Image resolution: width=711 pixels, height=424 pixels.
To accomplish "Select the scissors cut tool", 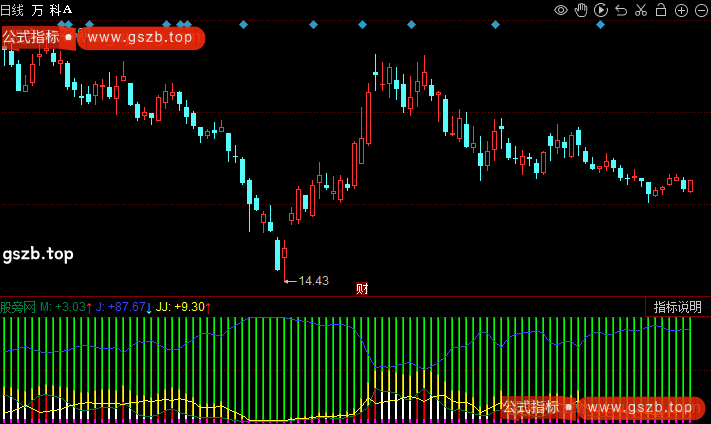I will pos(641,10).
